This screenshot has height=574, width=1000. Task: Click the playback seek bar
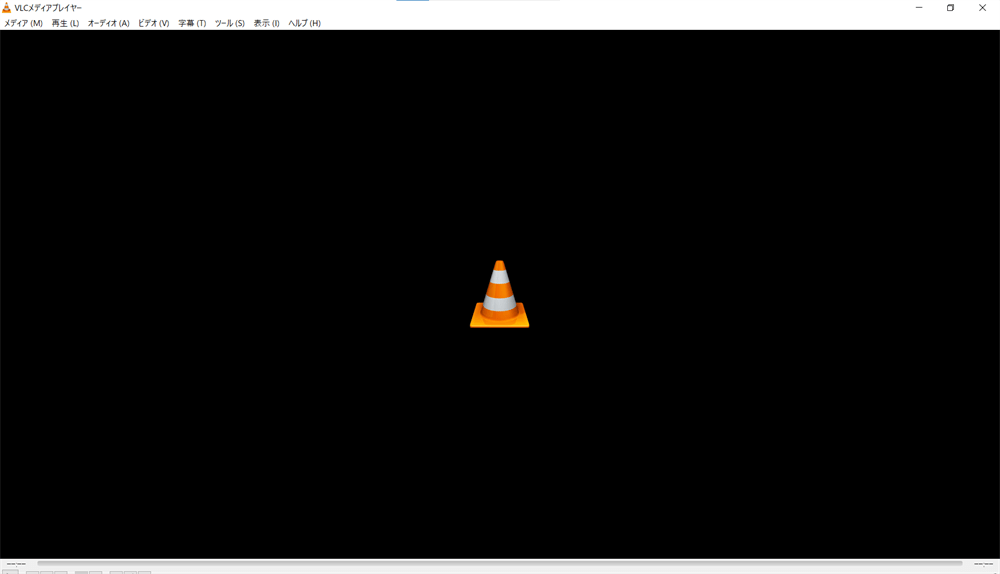coord(499,564)
